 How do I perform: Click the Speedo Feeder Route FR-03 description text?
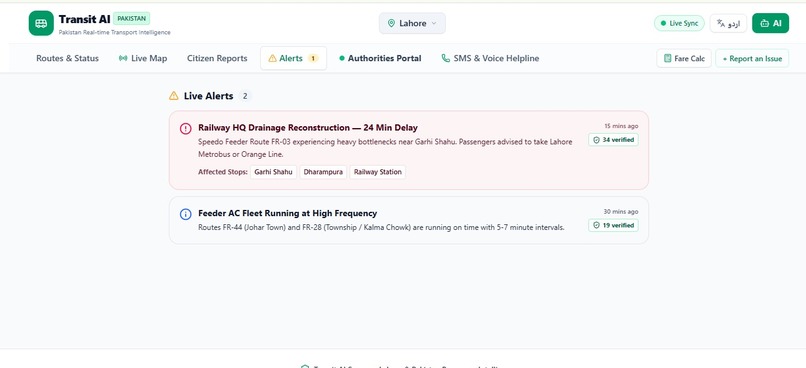385,148
